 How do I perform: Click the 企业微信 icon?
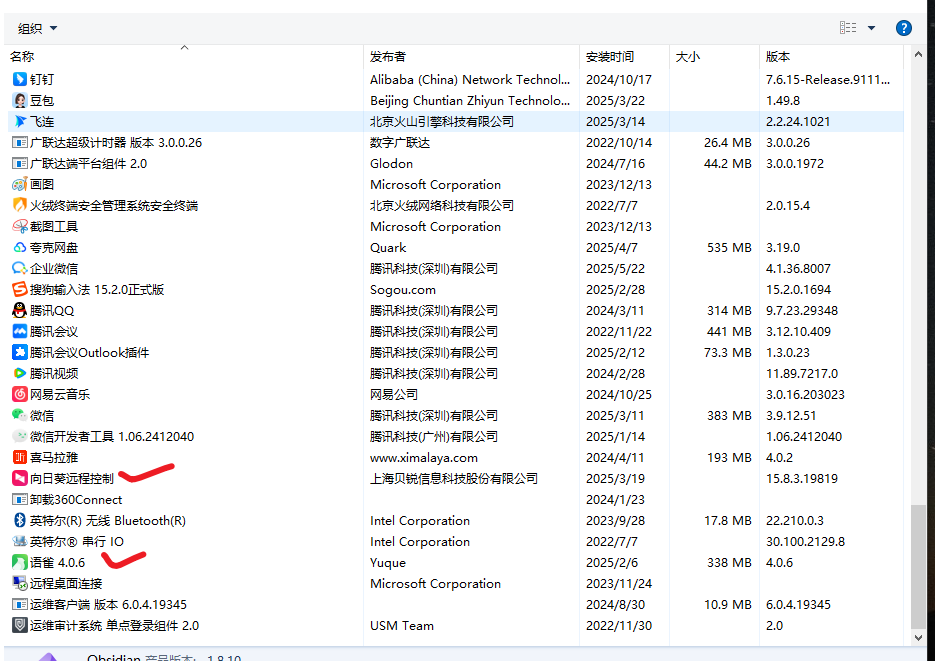[20, 268]
